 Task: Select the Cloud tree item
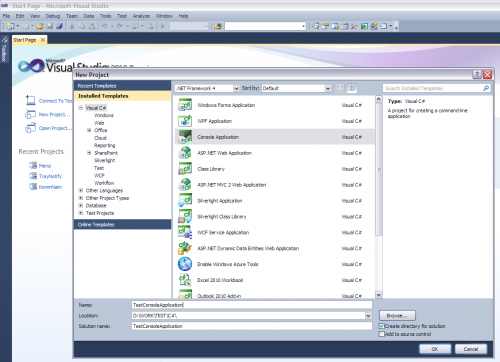pyautogui.click(x=100, y=138)
